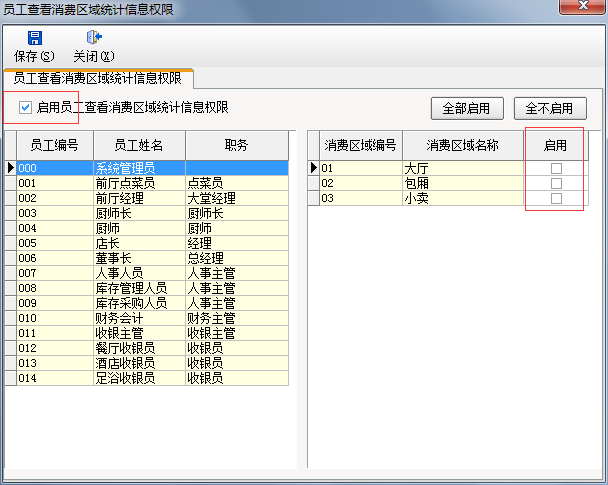Screen dimensions: 608x485
Task: Click employee number 004
Action: click(x=55, y=228)
